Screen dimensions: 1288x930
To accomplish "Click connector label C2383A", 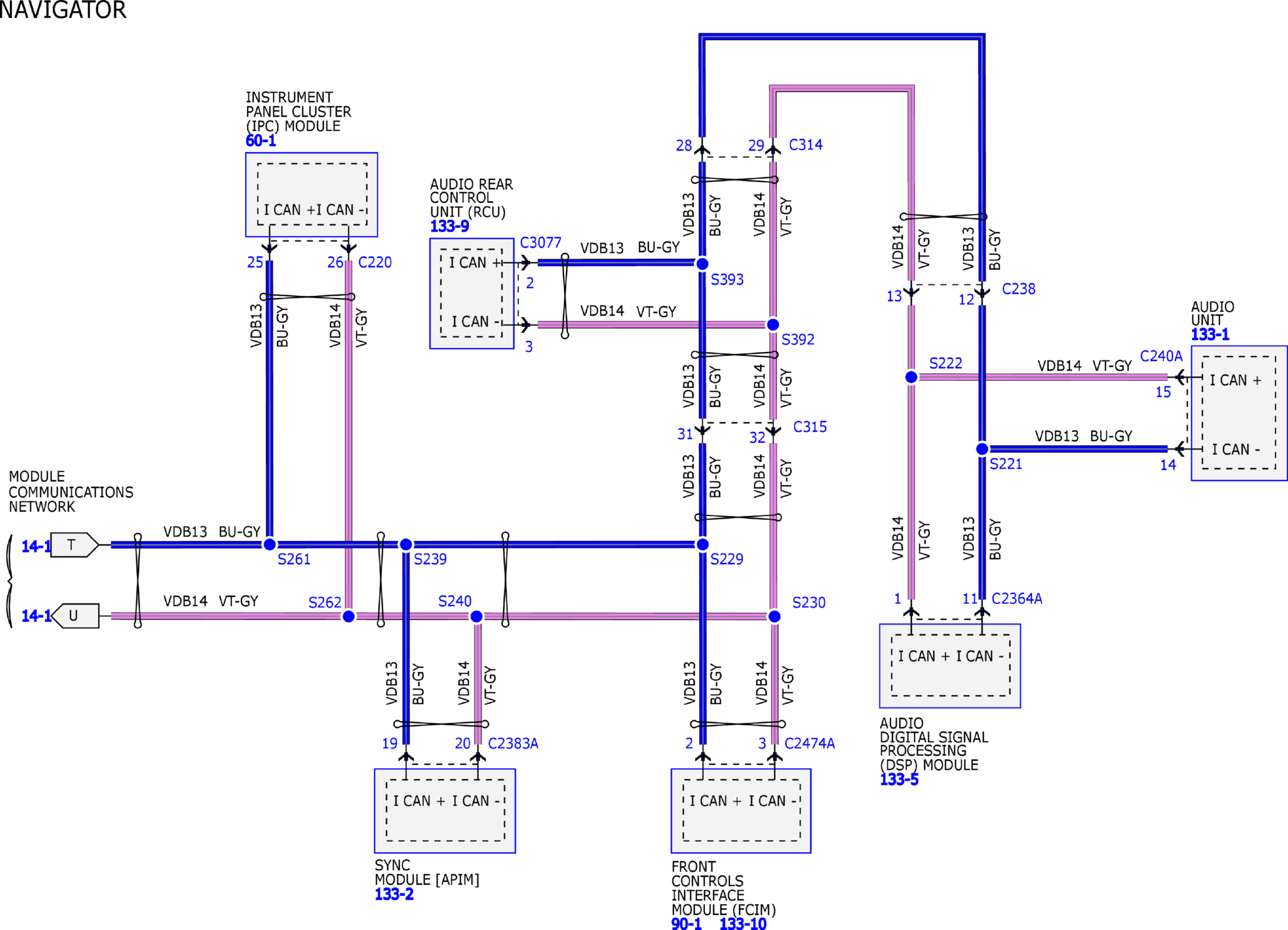I will (513, 743).
